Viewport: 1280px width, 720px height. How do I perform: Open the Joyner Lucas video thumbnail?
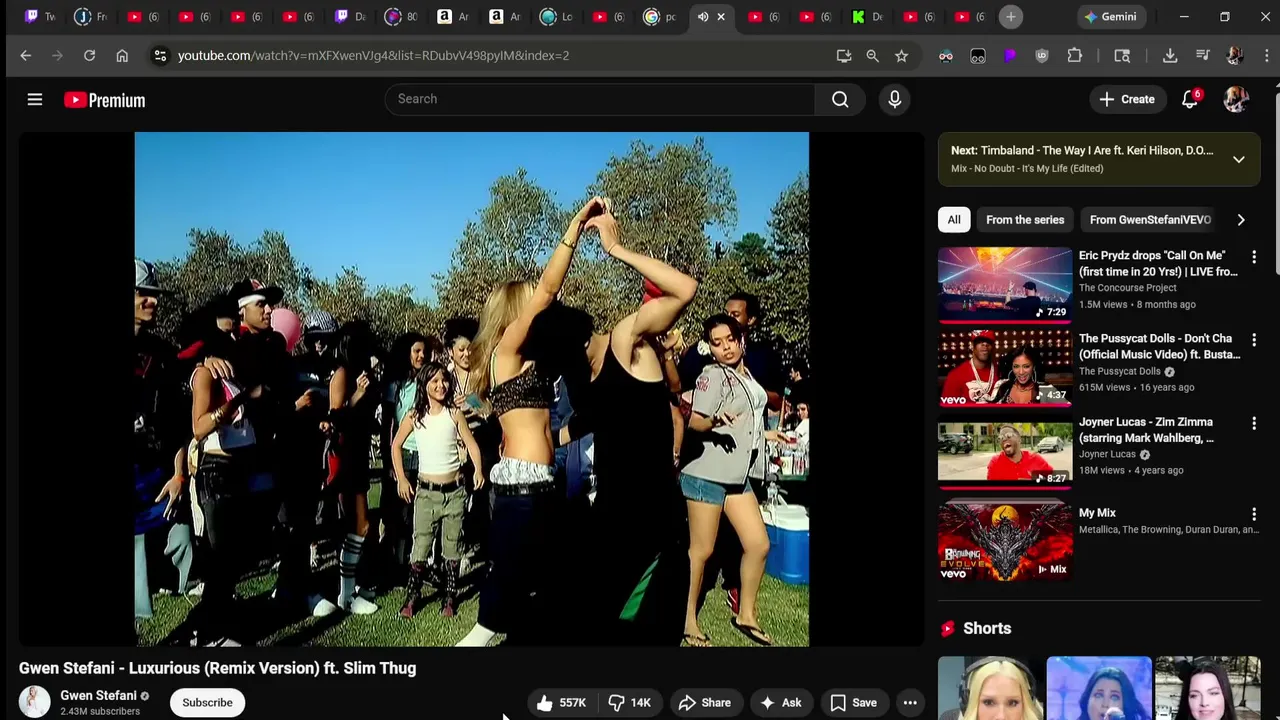(1005, 451)
